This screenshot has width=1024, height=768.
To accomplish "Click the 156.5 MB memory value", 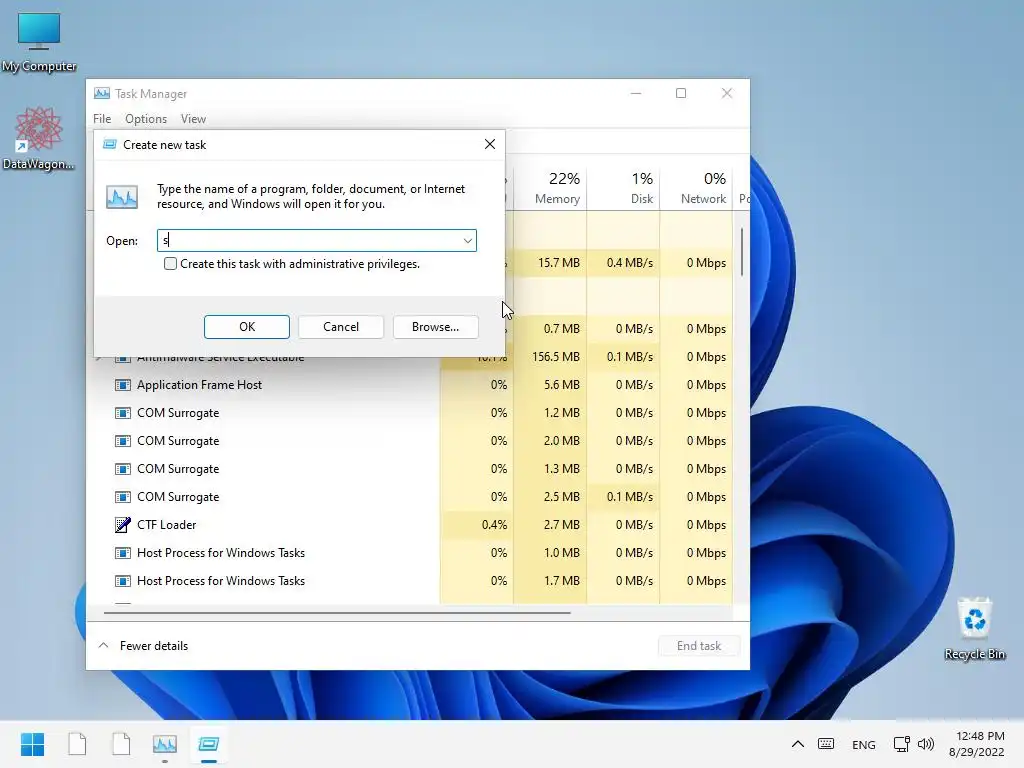I will 556,357.
